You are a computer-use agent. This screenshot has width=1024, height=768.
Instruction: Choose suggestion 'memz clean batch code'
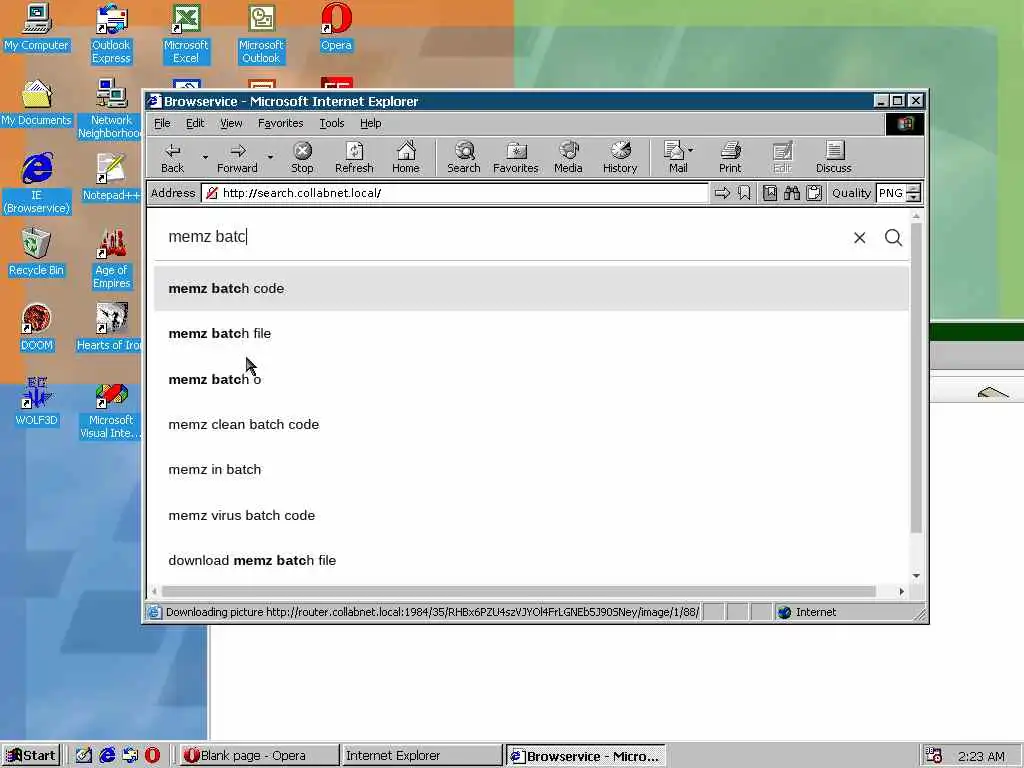click(x=531, y=424)
